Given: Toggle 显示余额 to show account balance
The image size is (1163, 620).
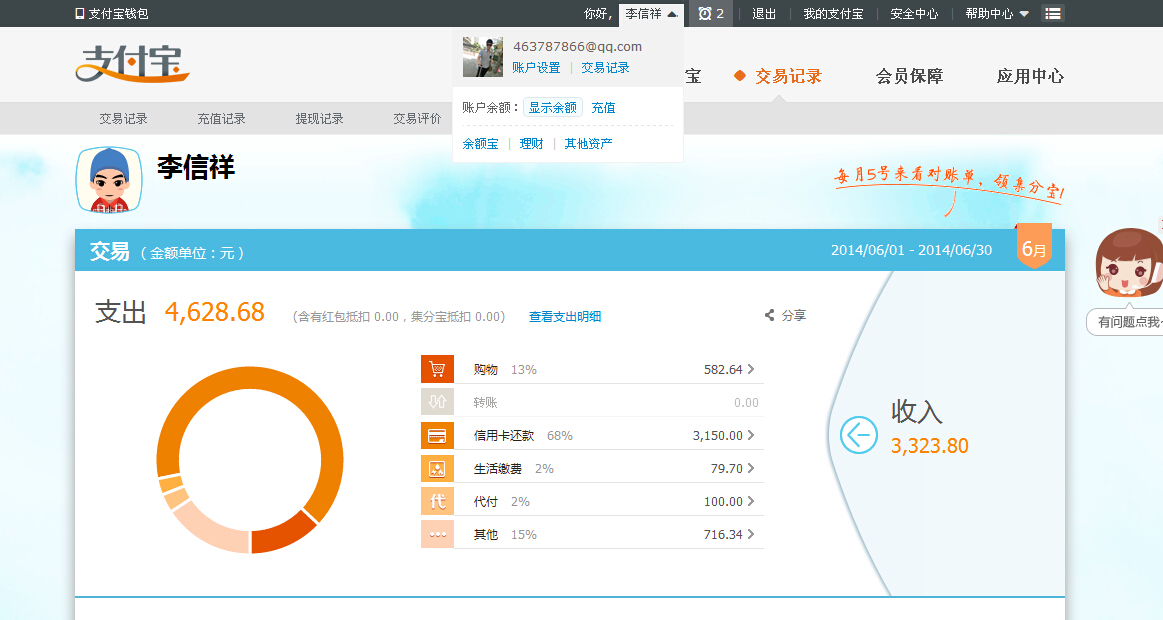Looking at the screenshot, I should [552, 107].
